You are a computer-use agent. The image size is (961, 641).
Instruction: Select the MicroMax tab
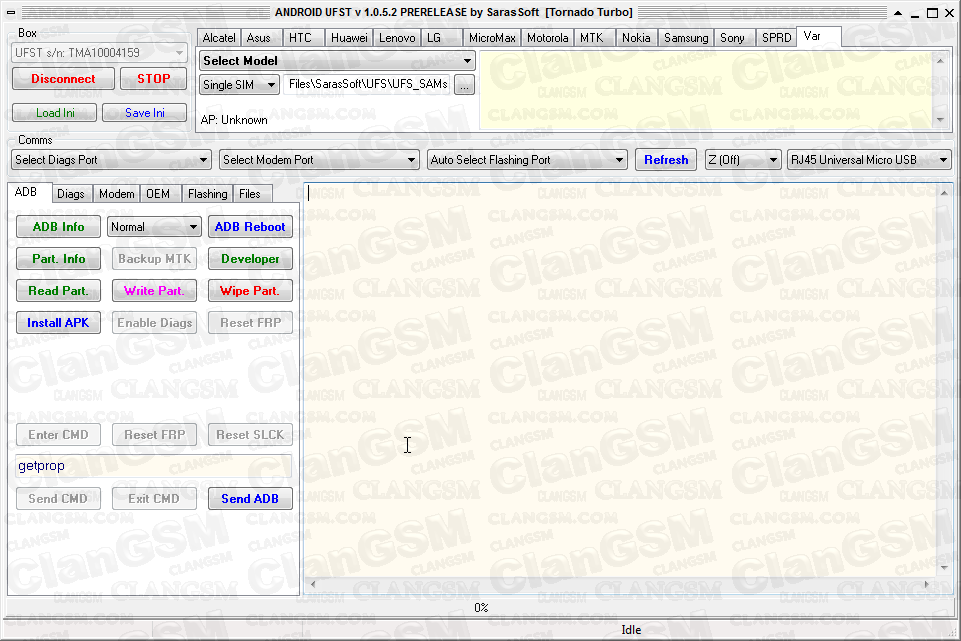pos(492,38)
